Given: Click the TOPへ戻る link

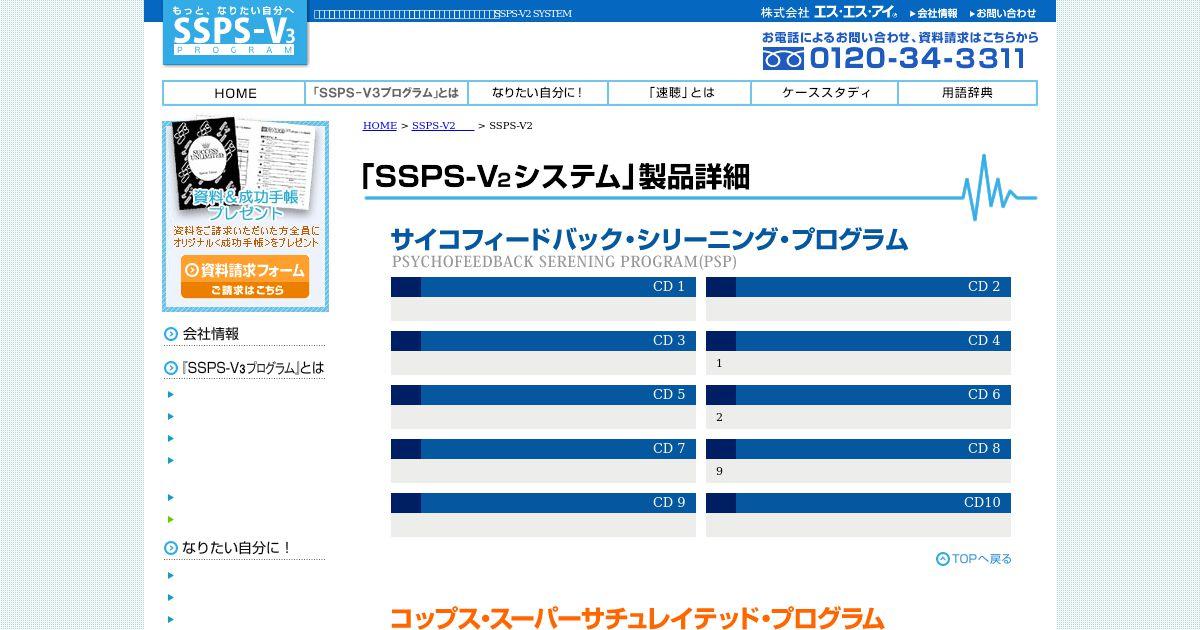Looking at the screenshot, I should click(x=974, y=559).
